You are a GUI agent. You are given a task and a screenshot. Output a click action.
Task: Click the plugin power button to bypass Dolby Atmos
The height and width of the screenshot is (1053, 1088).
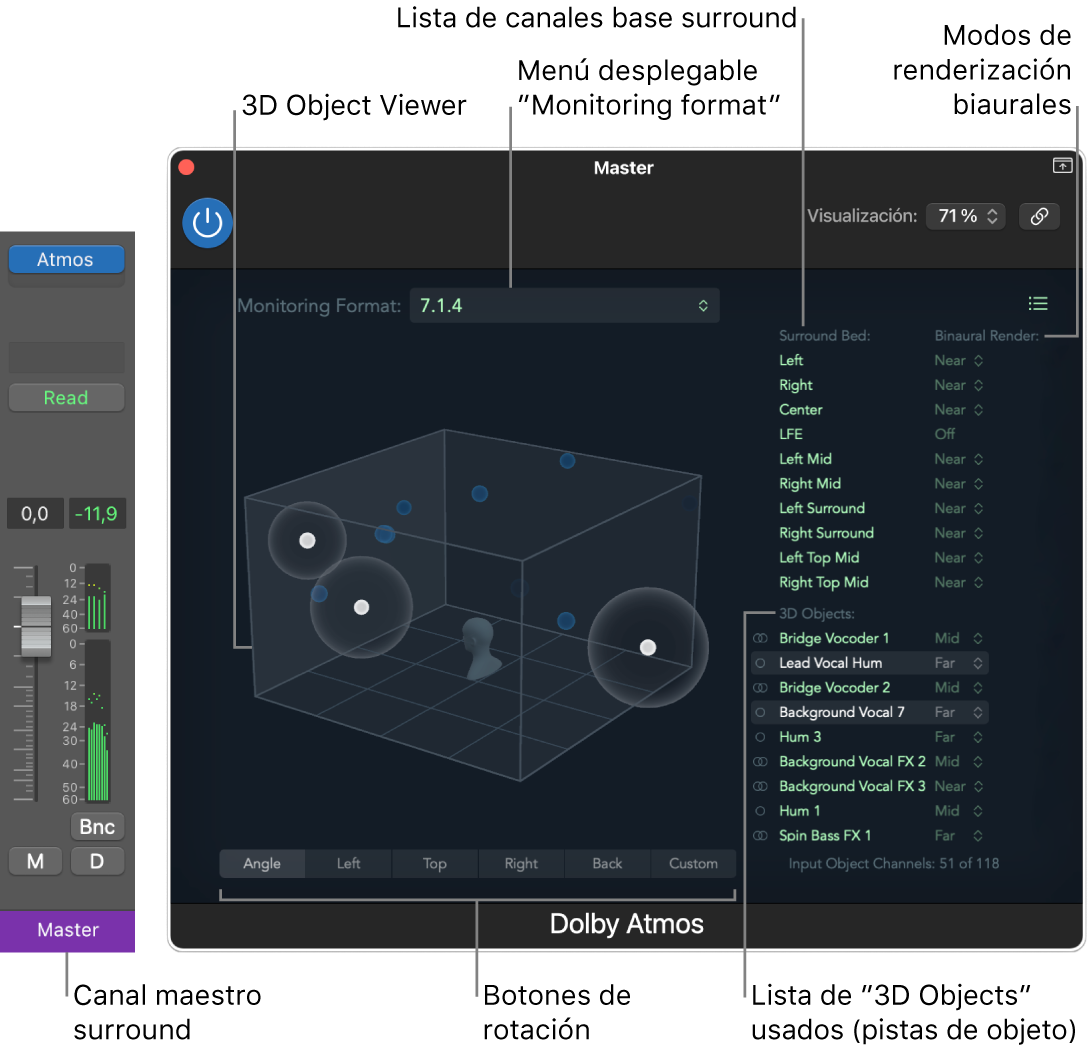[x=207, y=222]
